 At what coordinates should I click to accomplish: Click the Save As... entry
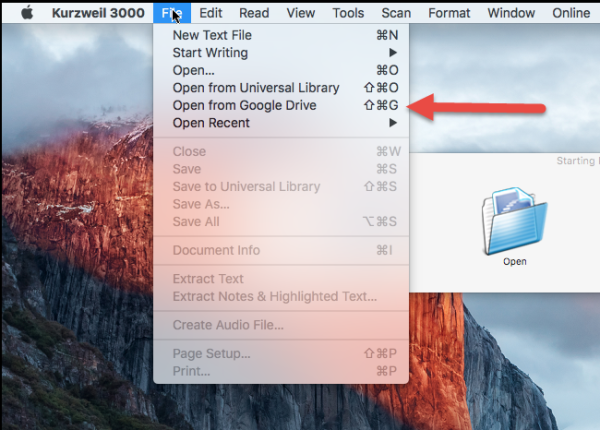(x=281, y=204)
